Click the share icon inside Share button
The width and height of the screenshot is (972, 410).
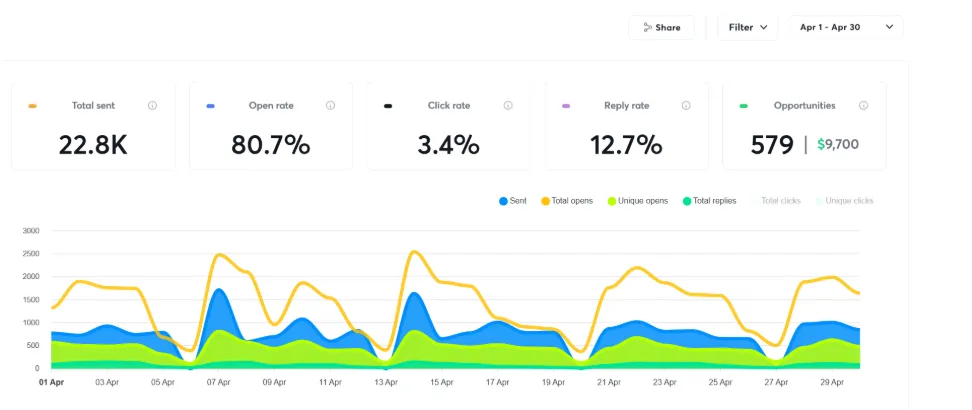click(x=647, y=27)
